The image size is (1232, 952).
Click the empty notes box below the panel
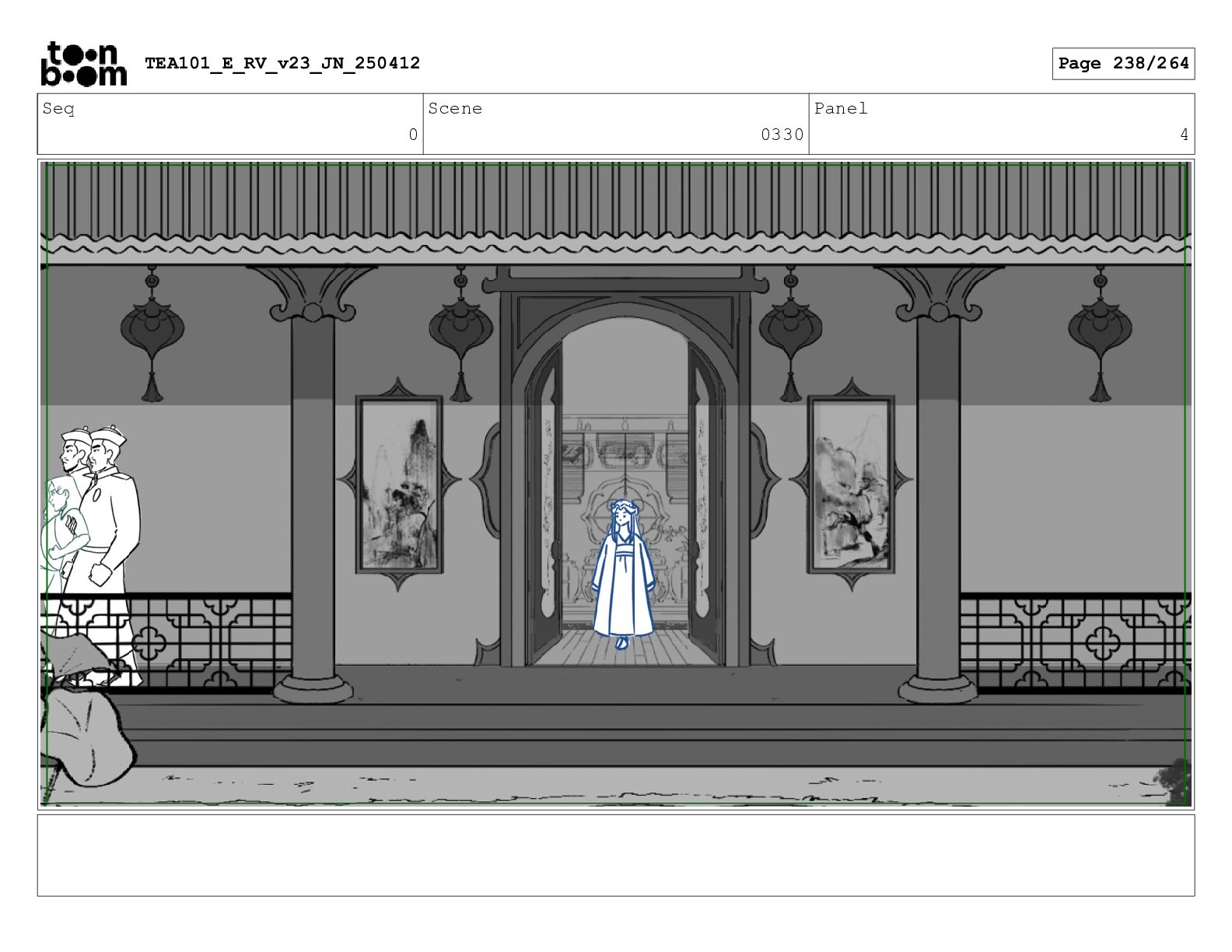(616, 856)
